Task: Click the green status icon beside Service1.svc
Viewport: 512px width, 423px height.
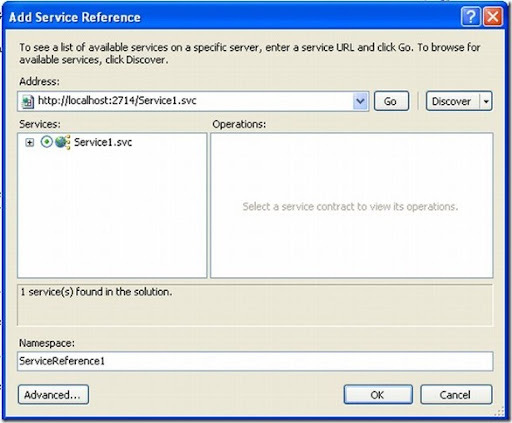Action: pyautogui.click(x=47, y=142)
